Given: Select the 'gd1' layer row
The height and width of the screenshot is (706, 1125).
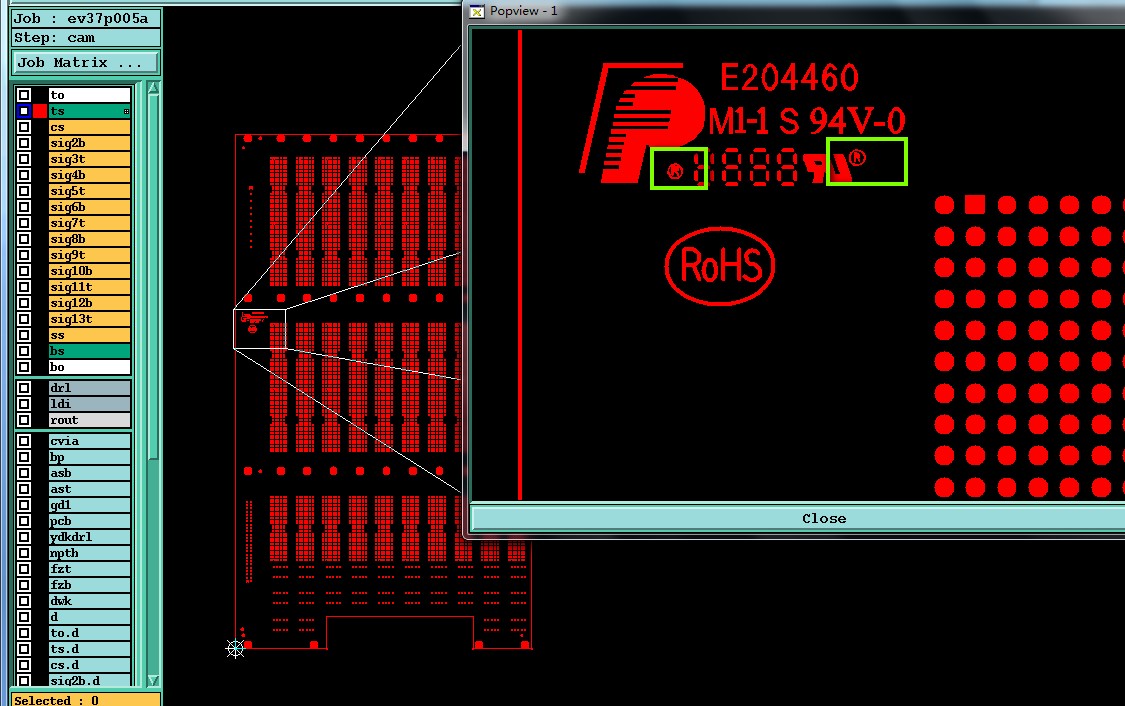Looking at the screenshot, I should (90, 505).
